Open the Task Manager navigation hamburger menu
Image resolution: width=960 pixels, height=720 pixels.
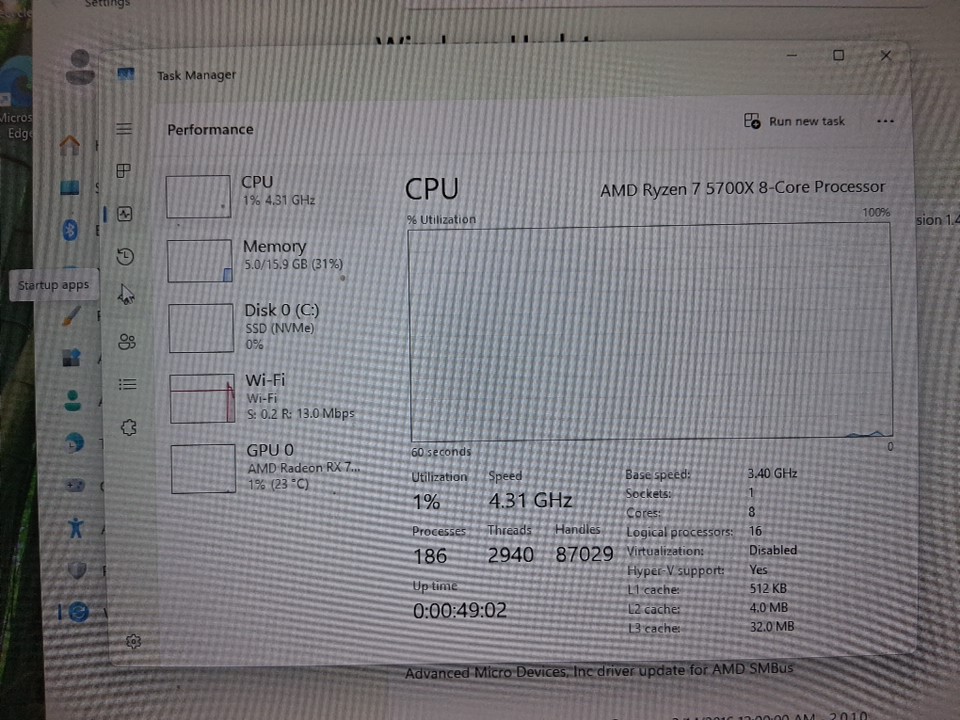coord(124,129)
